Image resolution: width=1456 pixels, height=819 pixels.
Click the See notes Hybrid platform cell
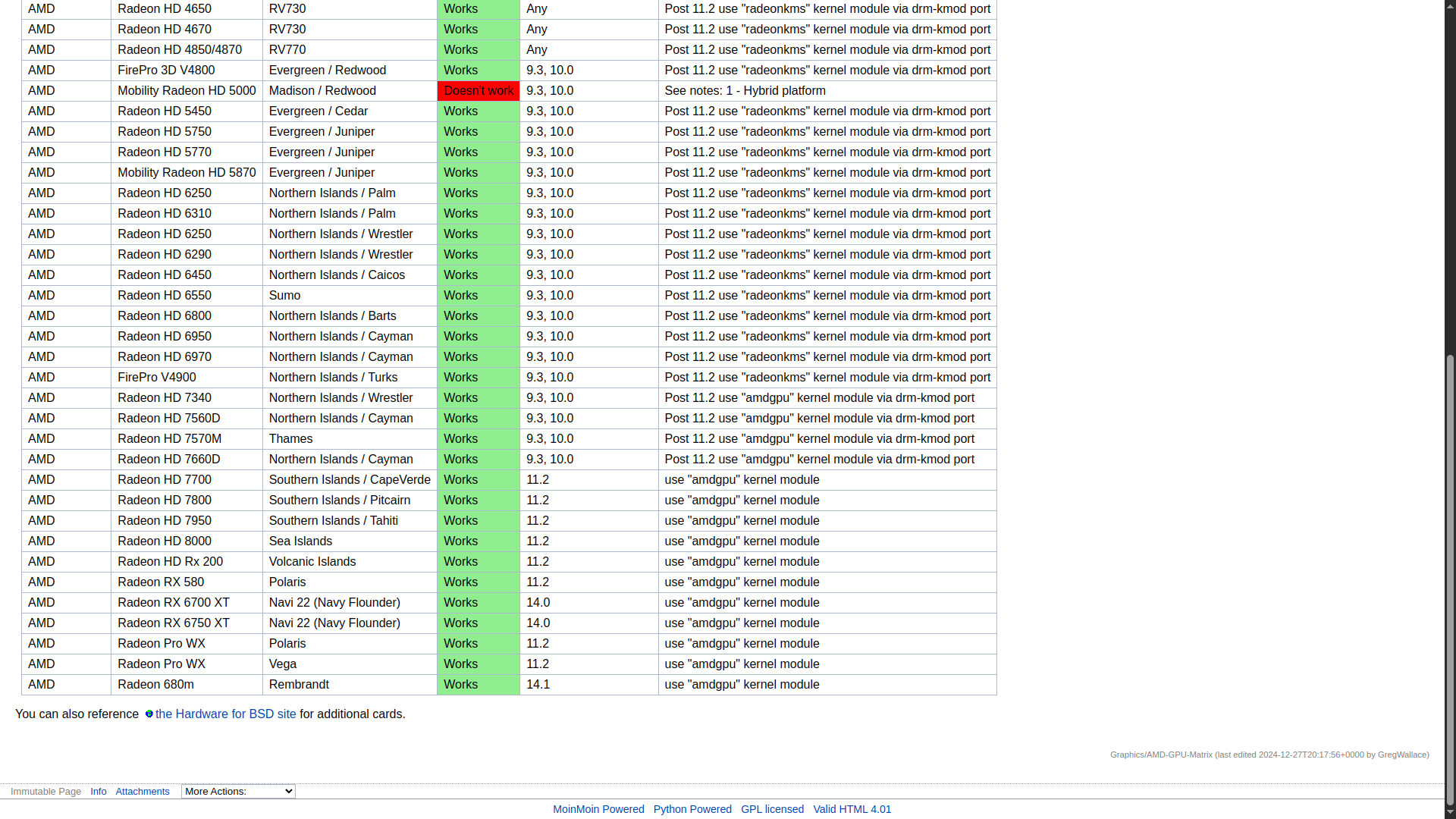[x=745, y=91]
